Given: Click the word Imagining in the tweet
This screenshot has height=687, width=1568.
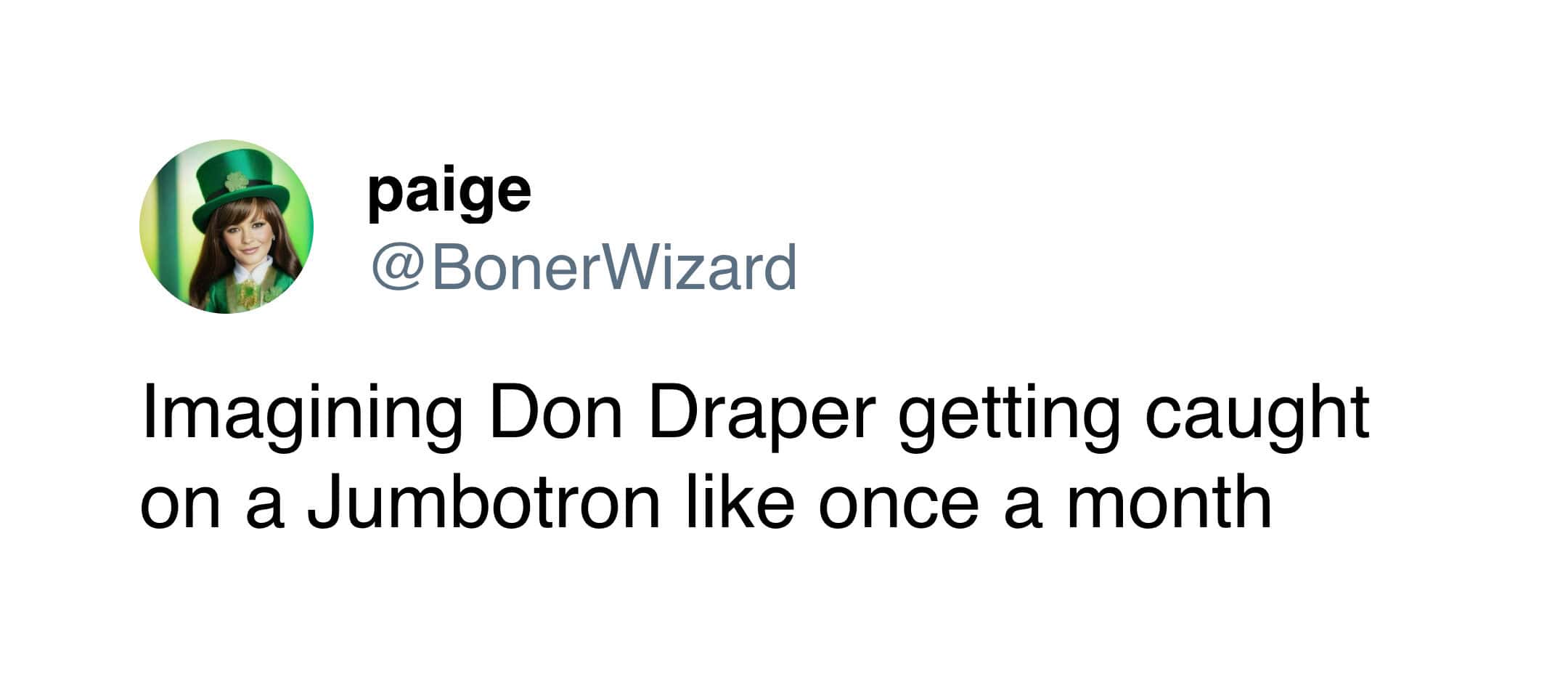Looking at the screenshot, I should [303, 415].
